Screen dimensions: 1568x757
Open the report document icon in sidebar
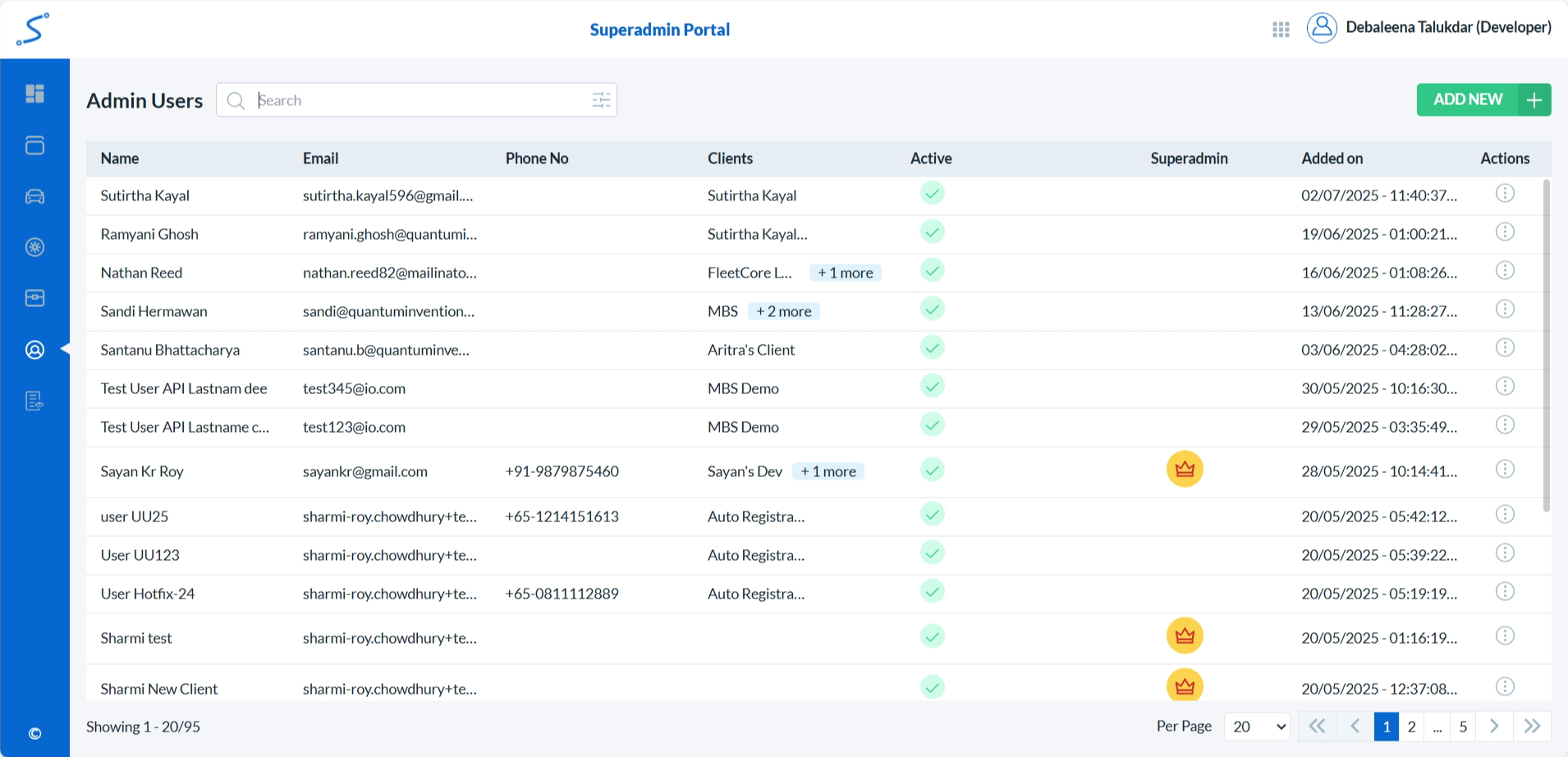pos(34,401)
